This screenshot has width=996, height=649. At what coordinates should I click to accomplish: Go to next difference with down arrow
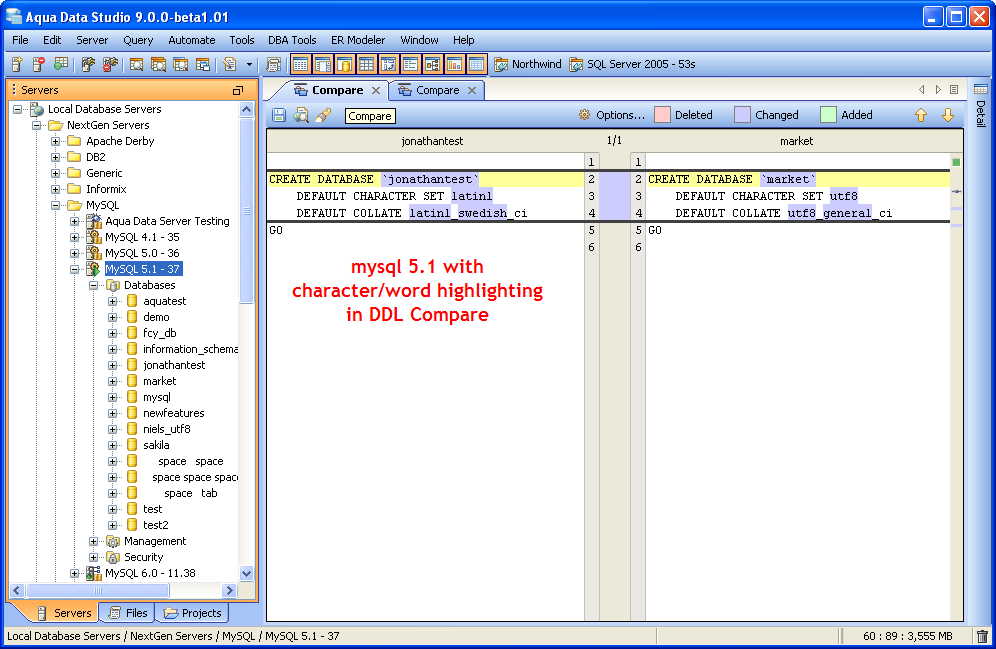[948, 115]
